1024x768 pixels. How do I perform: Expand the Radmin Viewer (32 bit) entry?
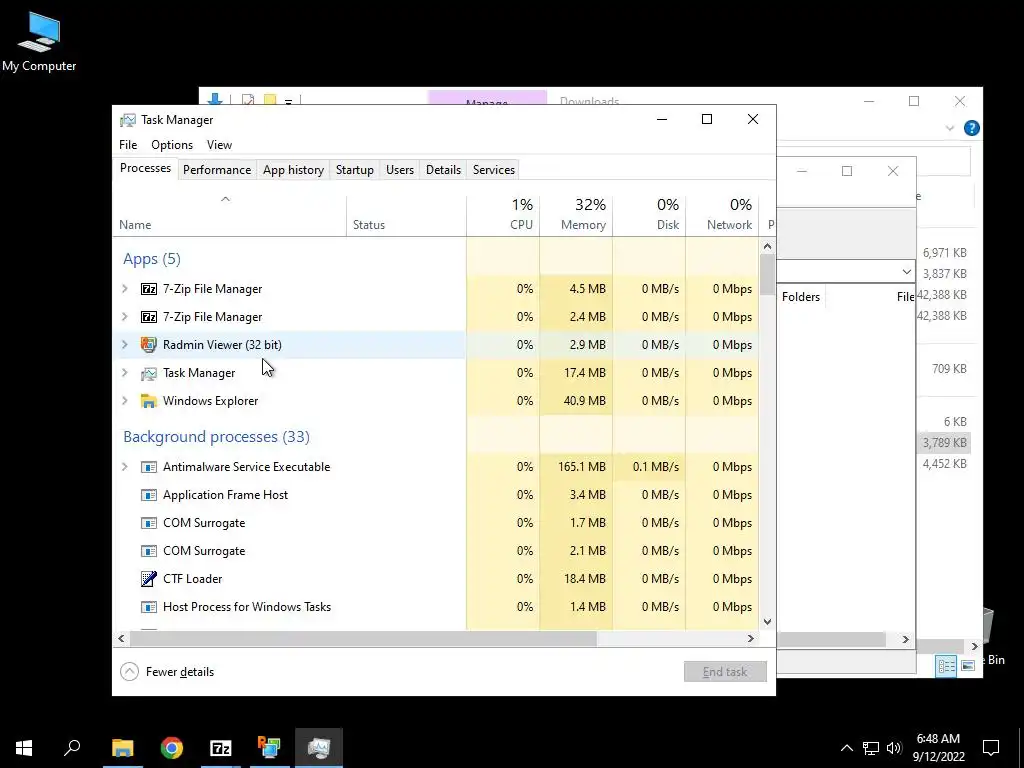click(125, 345)
